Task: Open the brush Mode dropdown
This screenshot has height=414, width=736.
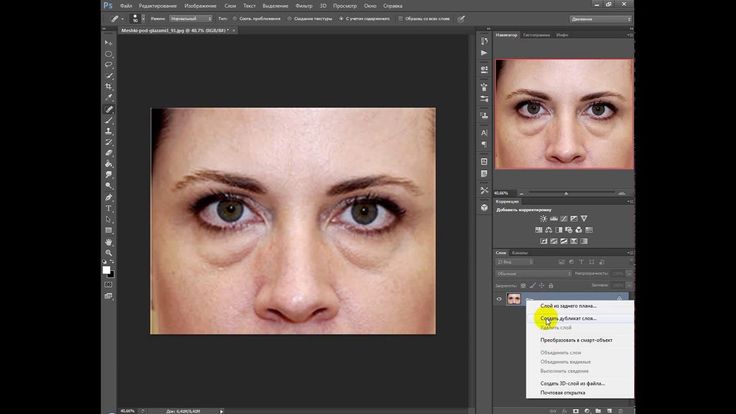Action: (x=191, y=19)
